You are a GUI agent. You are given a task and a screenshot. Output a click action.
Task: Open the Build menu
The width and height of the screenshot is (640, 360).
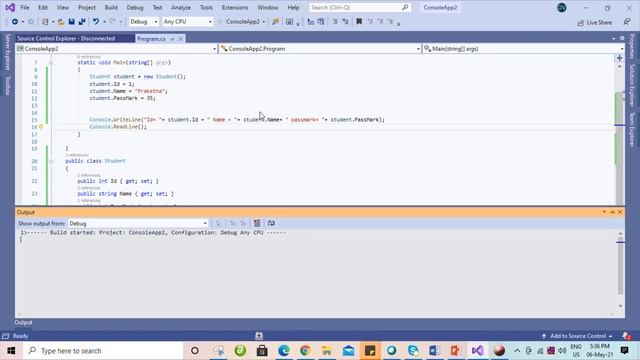pyautogui.click(x=111, y=7)
